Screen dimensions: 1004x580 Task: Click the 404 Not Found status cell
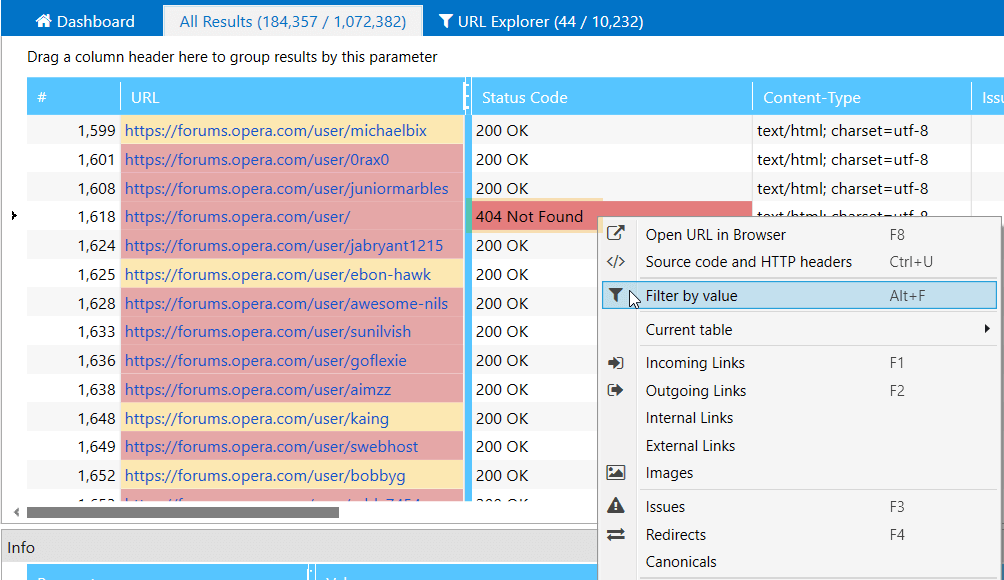coord(611,216)
